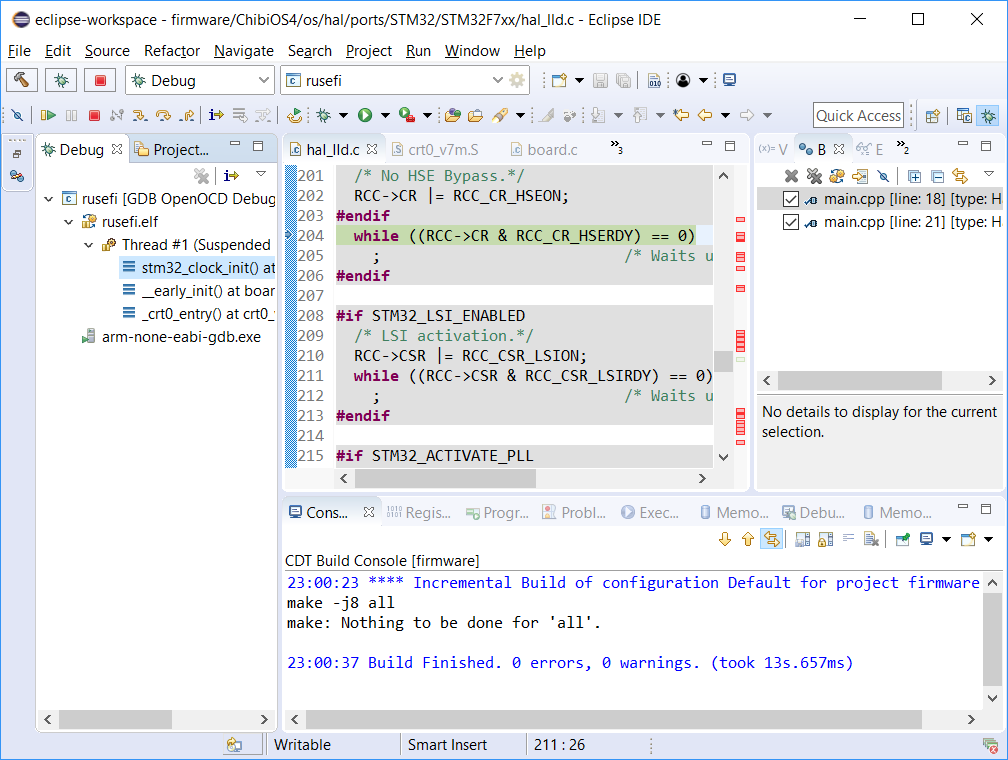Click the Quick Access field
This screenshot has height=760, width=1008.
(x=857, y=115)
